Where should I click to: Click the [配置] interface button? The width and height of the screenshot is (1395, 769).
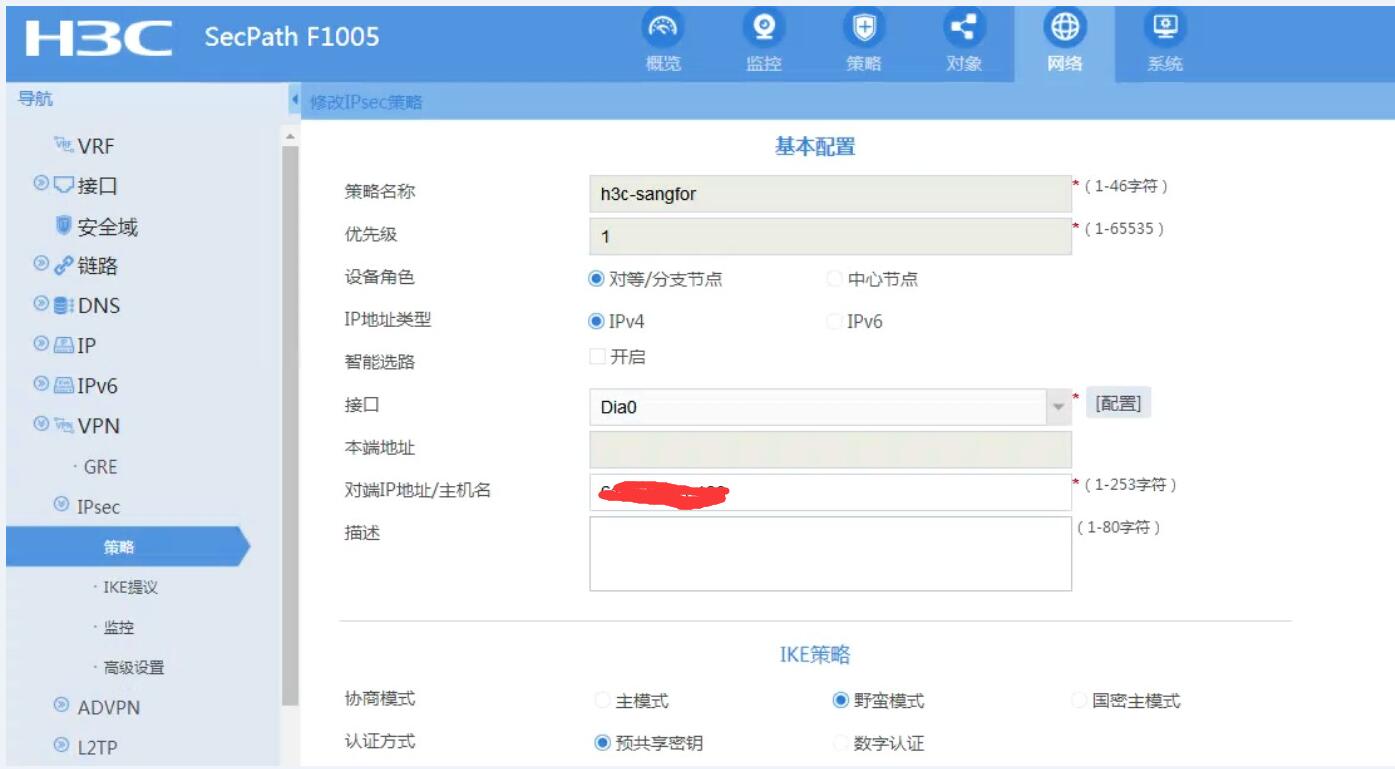1118,404
